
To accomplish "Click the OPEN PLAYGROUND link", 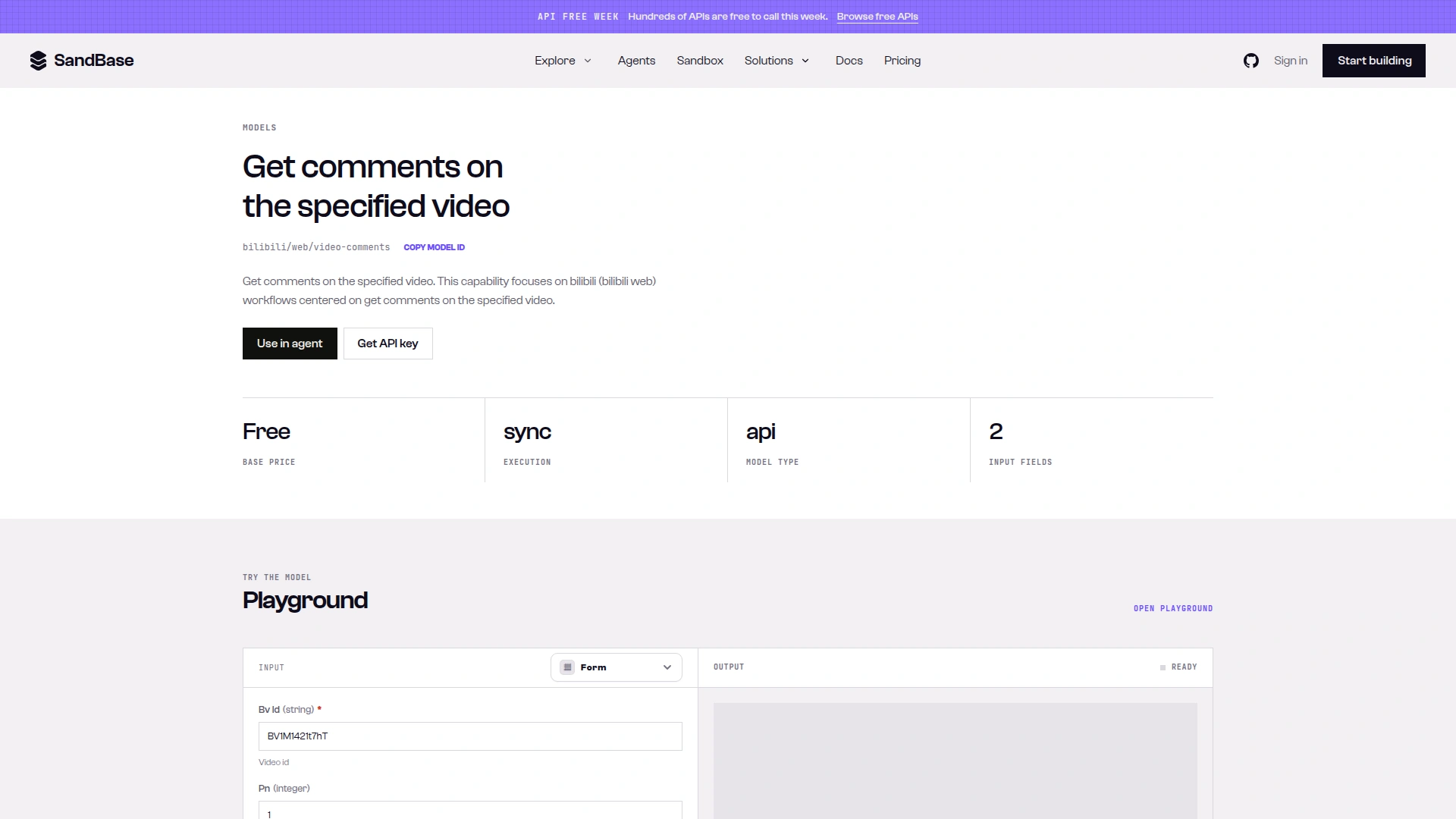I will coord(1172,608).
